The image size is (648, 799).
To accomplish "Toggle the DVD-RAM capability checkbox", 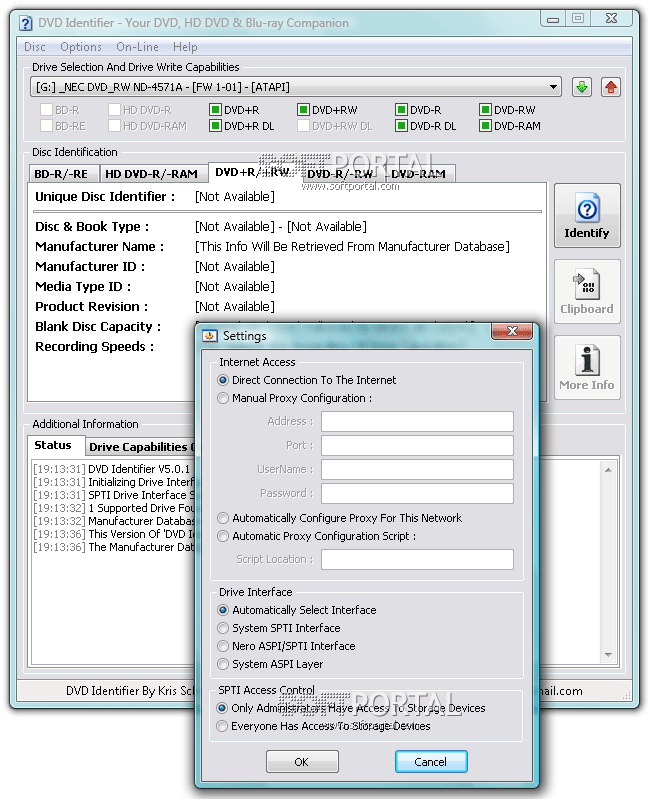I will click(485, 125).
